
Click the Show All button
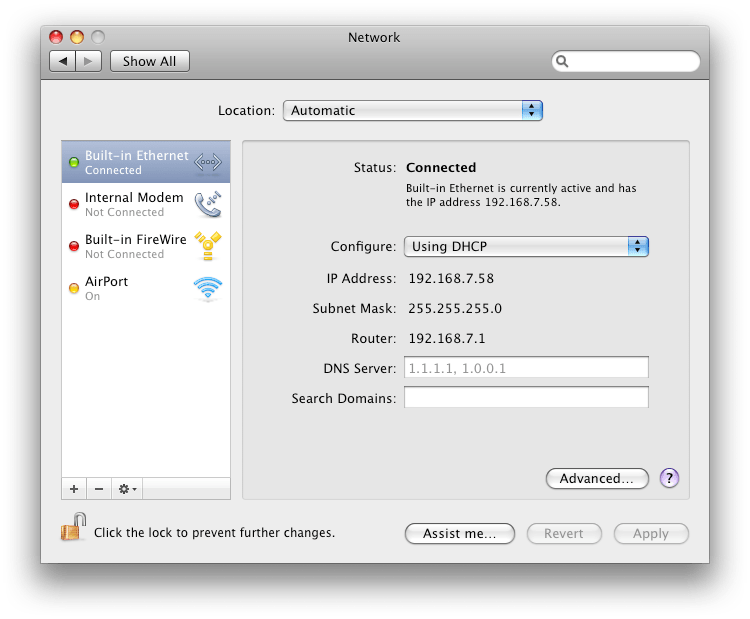pos(149,61)
